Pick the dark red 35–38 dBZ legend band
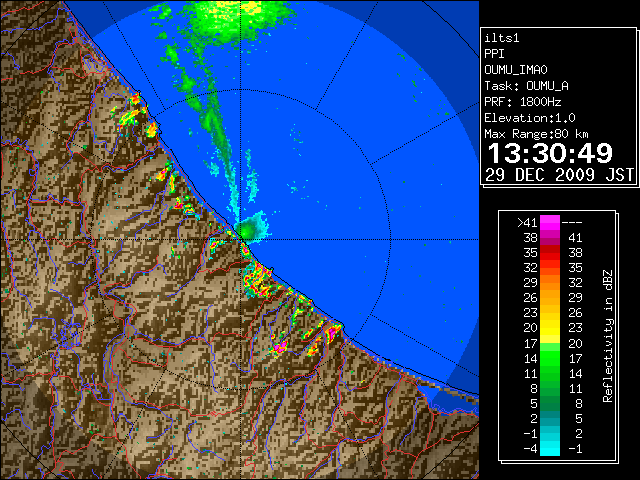The width and height of the screenshot is (640, 480). coord(550,253)
